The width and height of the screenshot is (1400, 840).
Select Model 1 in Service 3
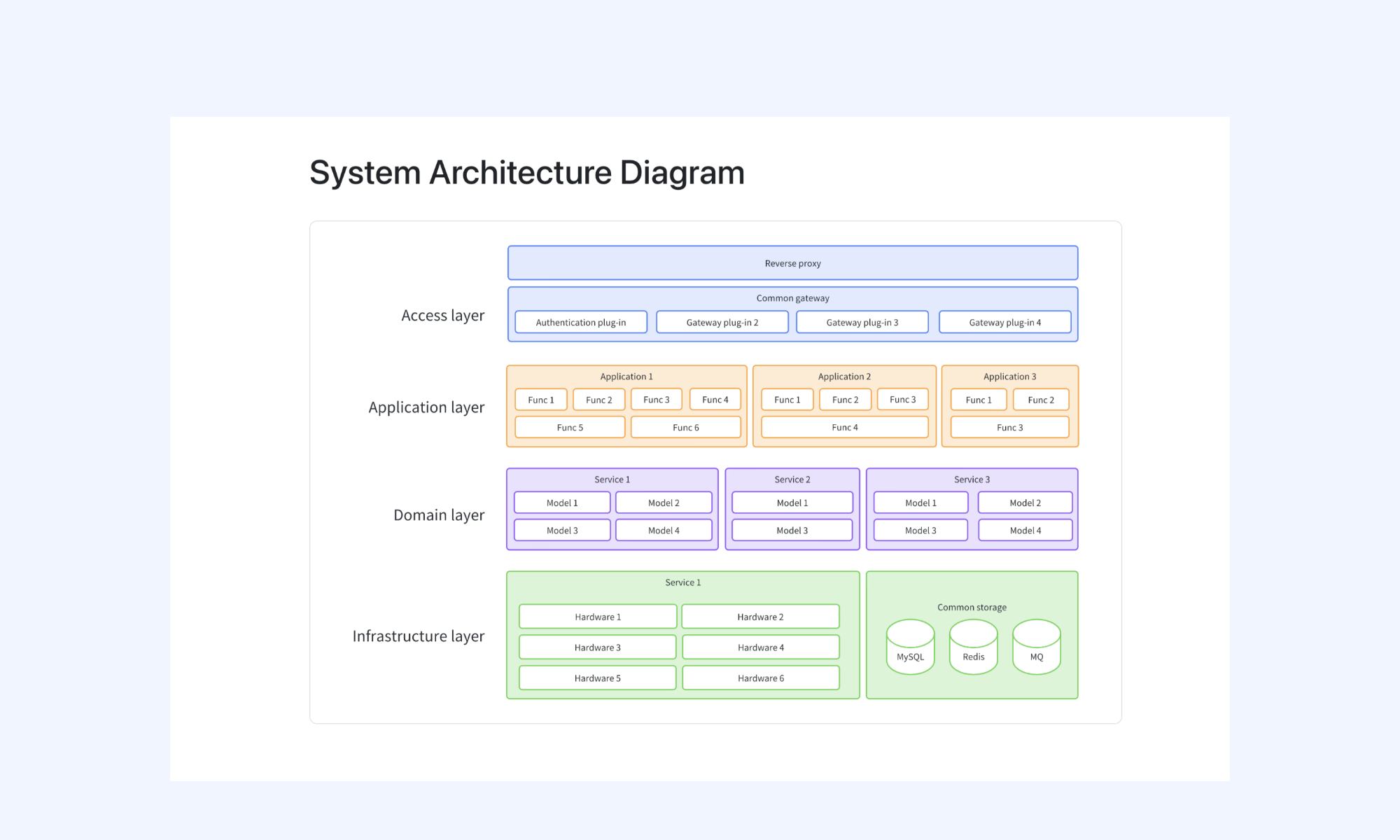920,503
